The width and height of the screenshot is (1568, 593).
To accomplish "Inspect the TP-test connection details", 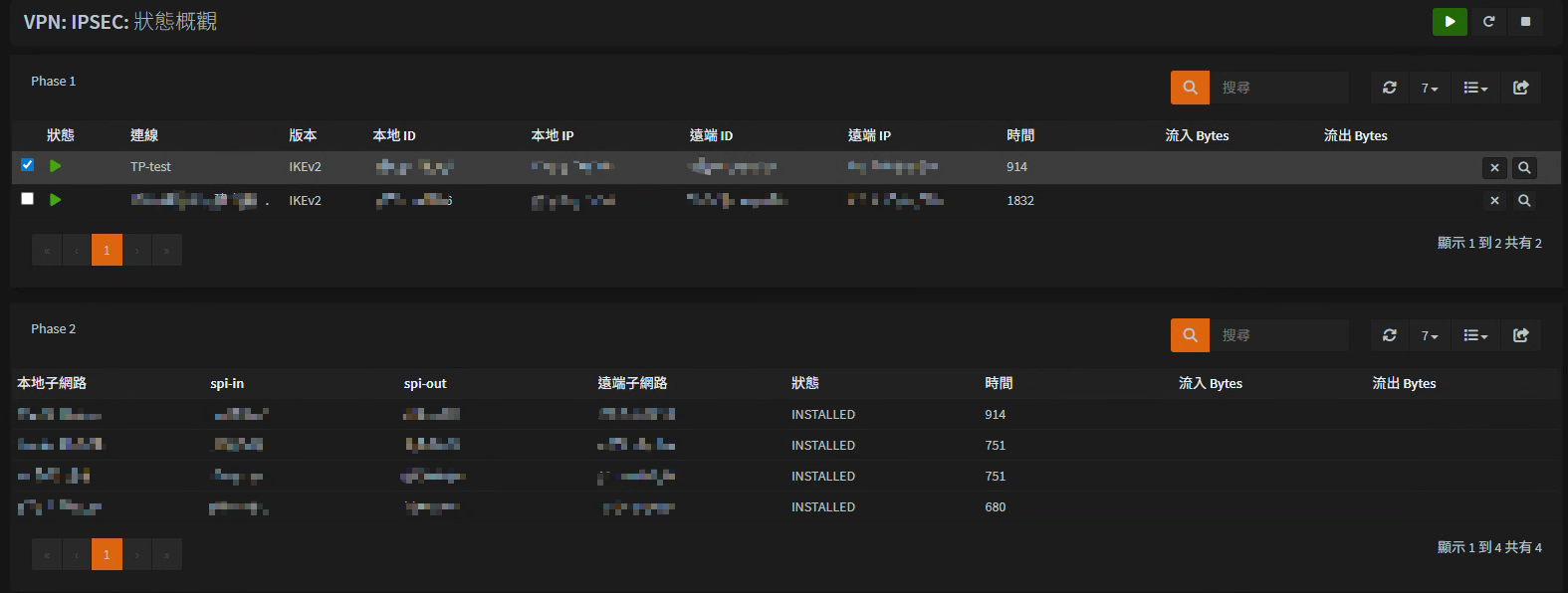I will [x=1524, y=168].
